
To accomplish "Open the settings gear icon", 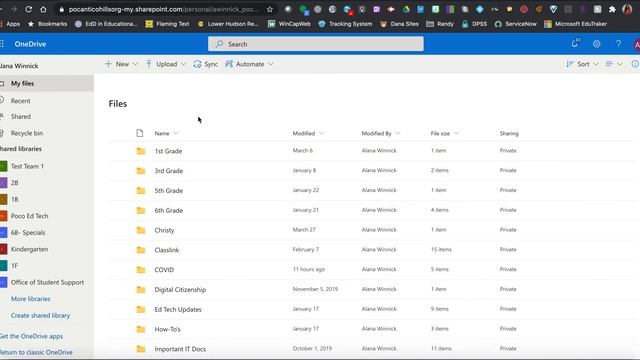I will point(597,44).
